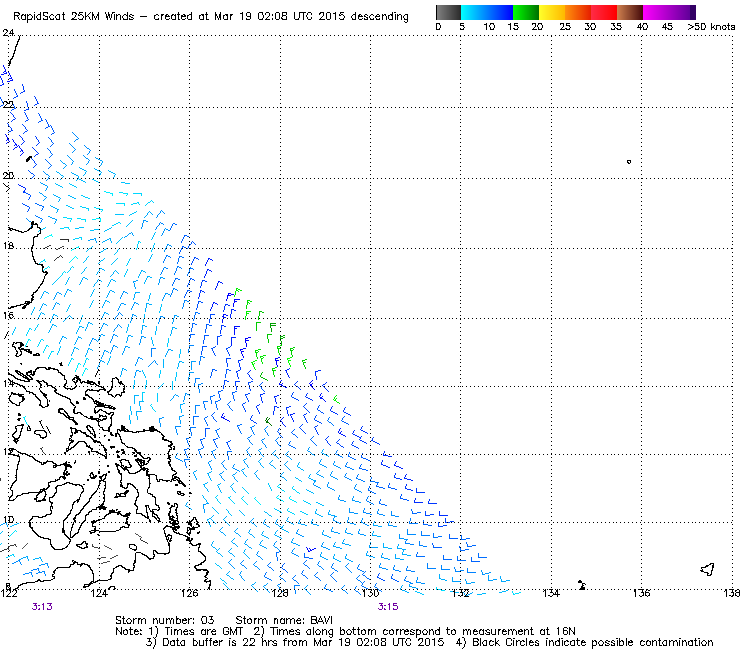Viewport: 740px width, 650px height.
Task: Click the island outline near 137E 8.5N
Action: [x=707, y=569]
